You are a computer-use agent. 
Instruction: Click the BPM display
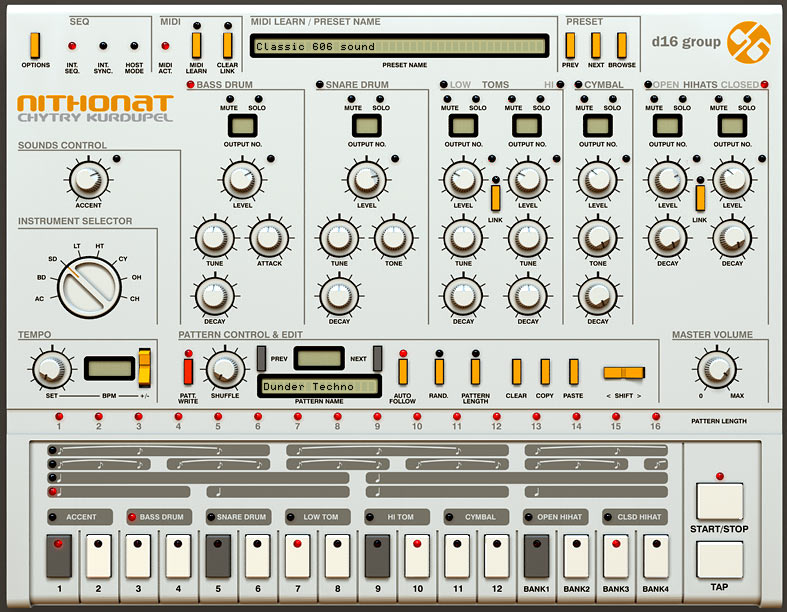tap(109, 368)
